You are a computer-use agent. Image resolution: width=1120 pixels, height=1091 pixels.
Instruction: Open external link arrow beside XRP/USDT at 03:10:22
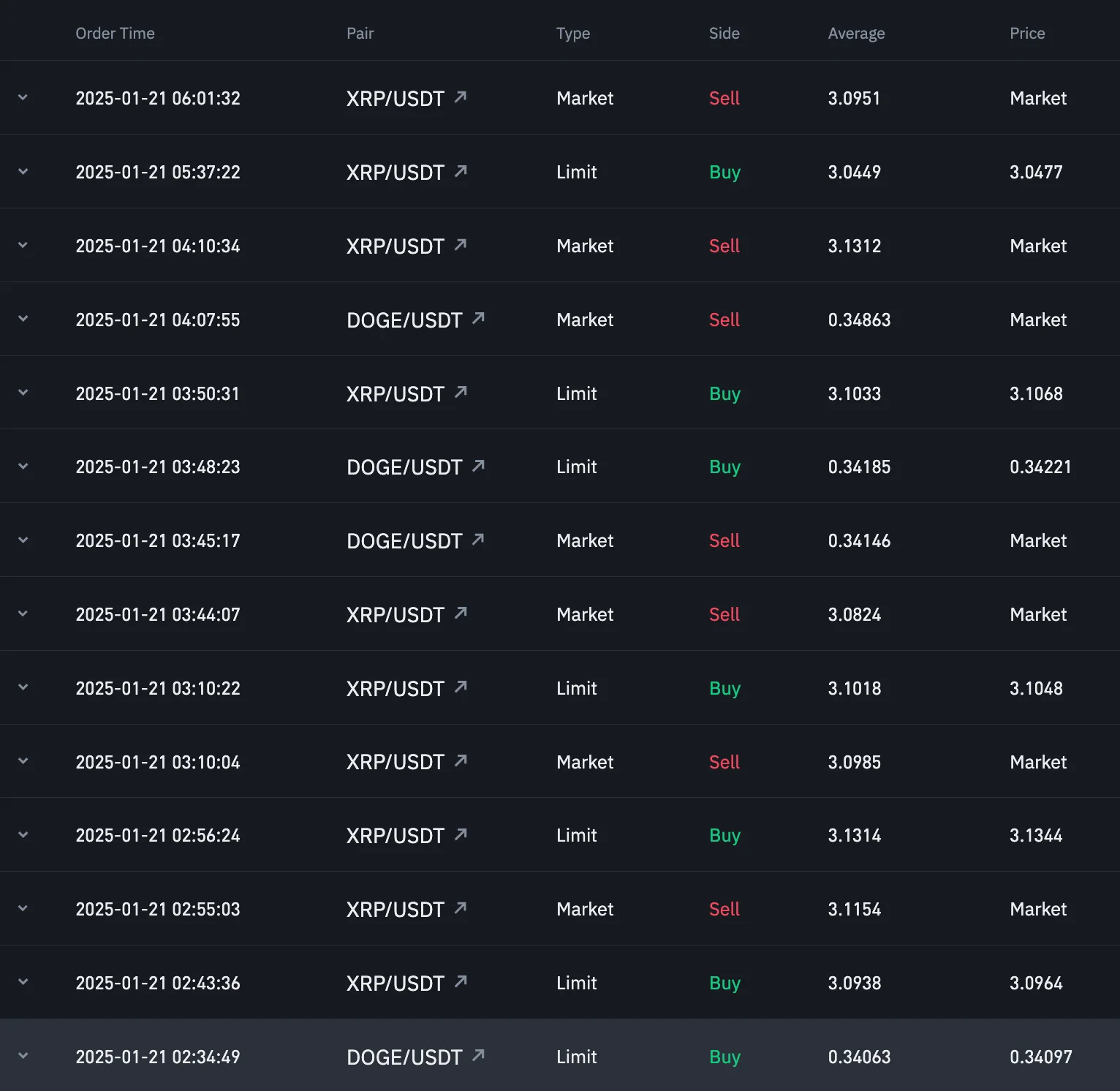pyautogui.click(x=461, y=687)
